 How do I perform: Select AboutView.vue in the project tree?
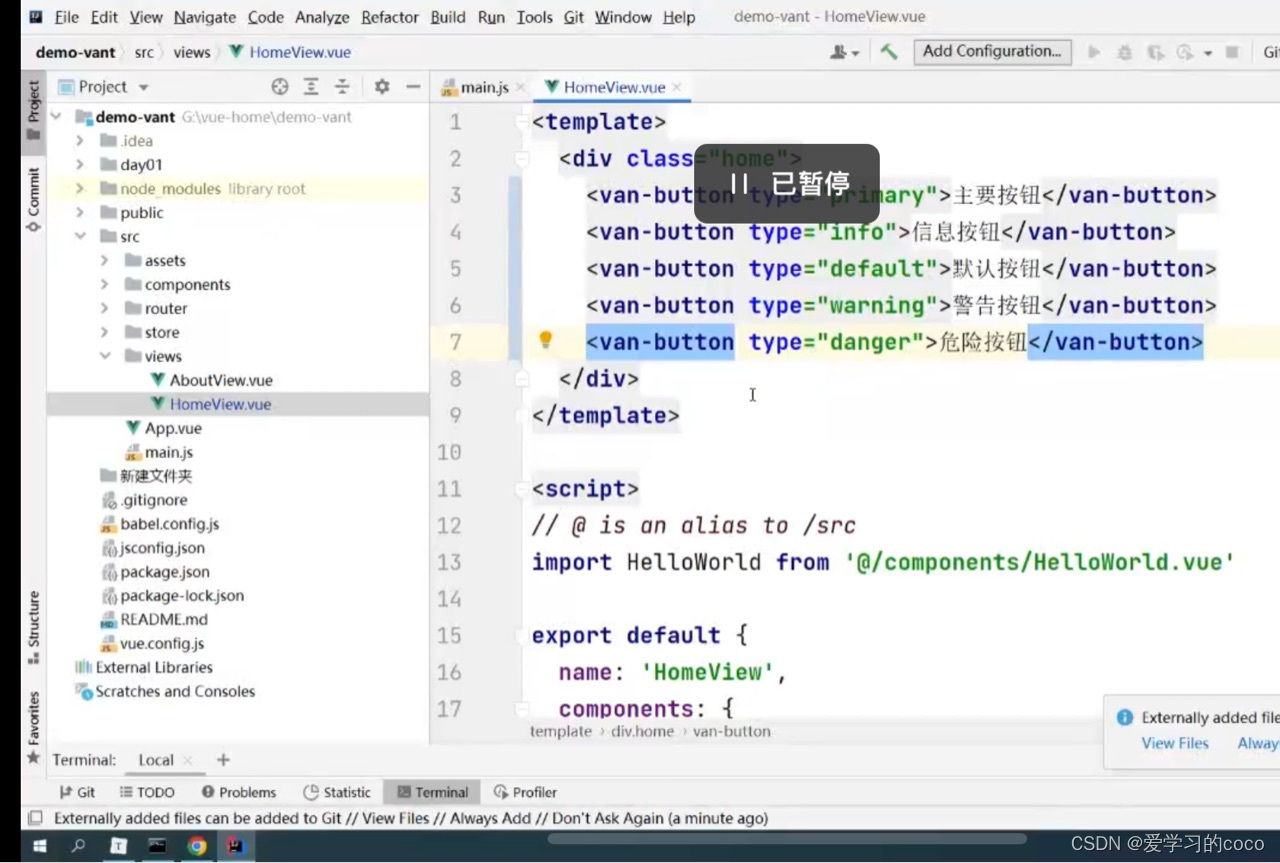click(x=220, y=380)
